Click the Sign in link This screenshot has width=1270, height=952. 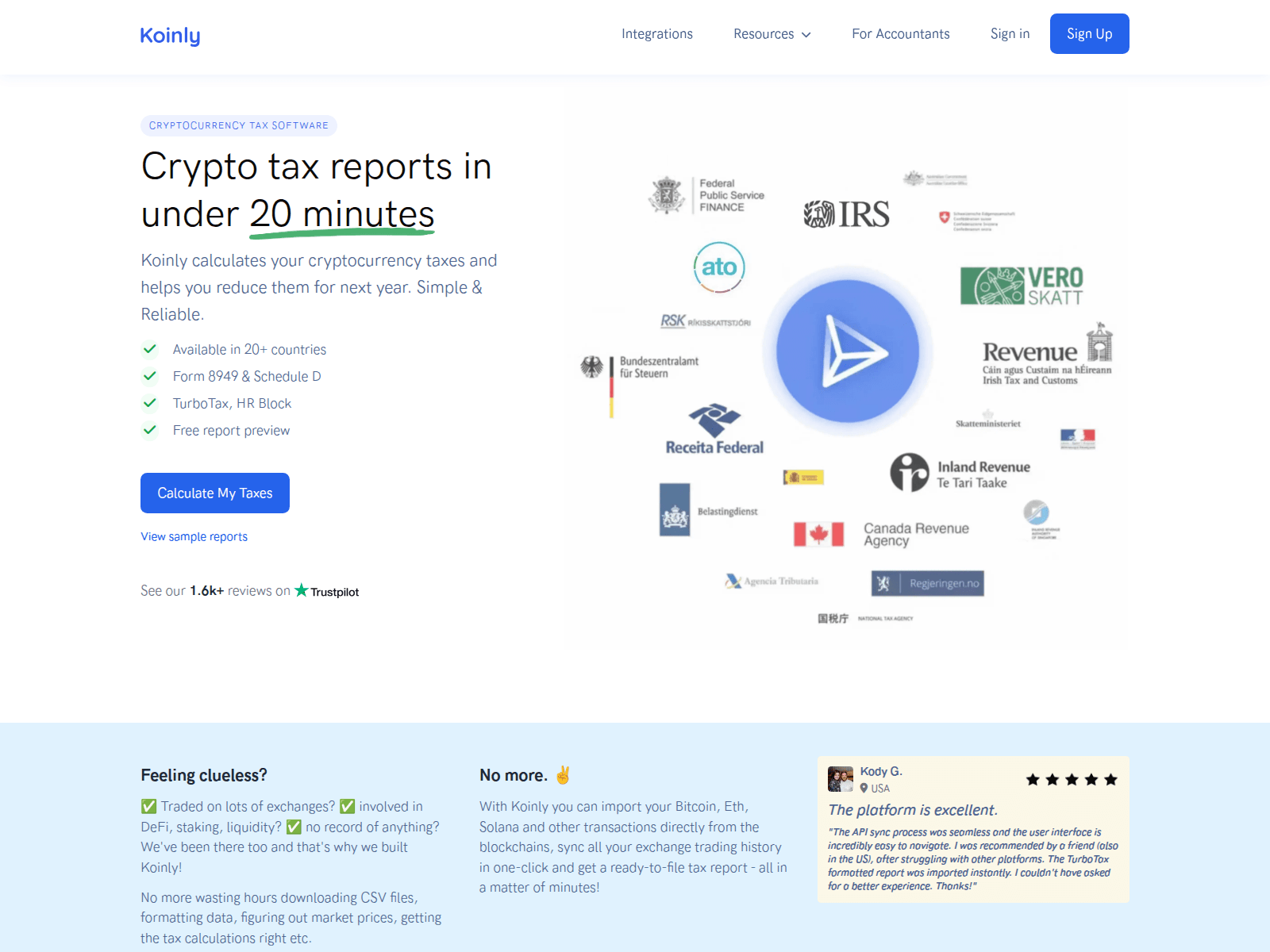[1010, 34]
